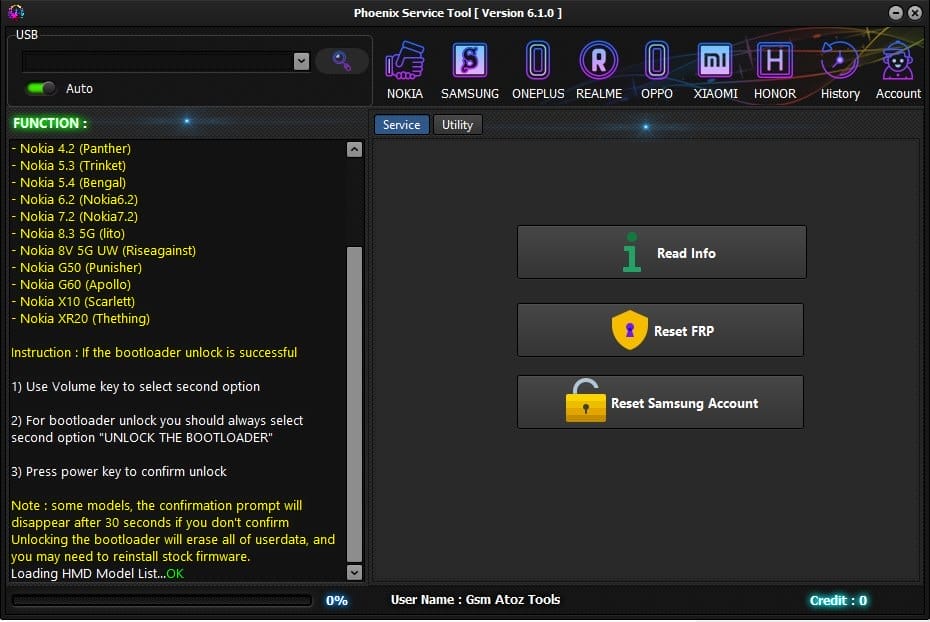Open the ONEPLUS service section
The height and width of the screenshot is (622, 930).
[537, 65]
